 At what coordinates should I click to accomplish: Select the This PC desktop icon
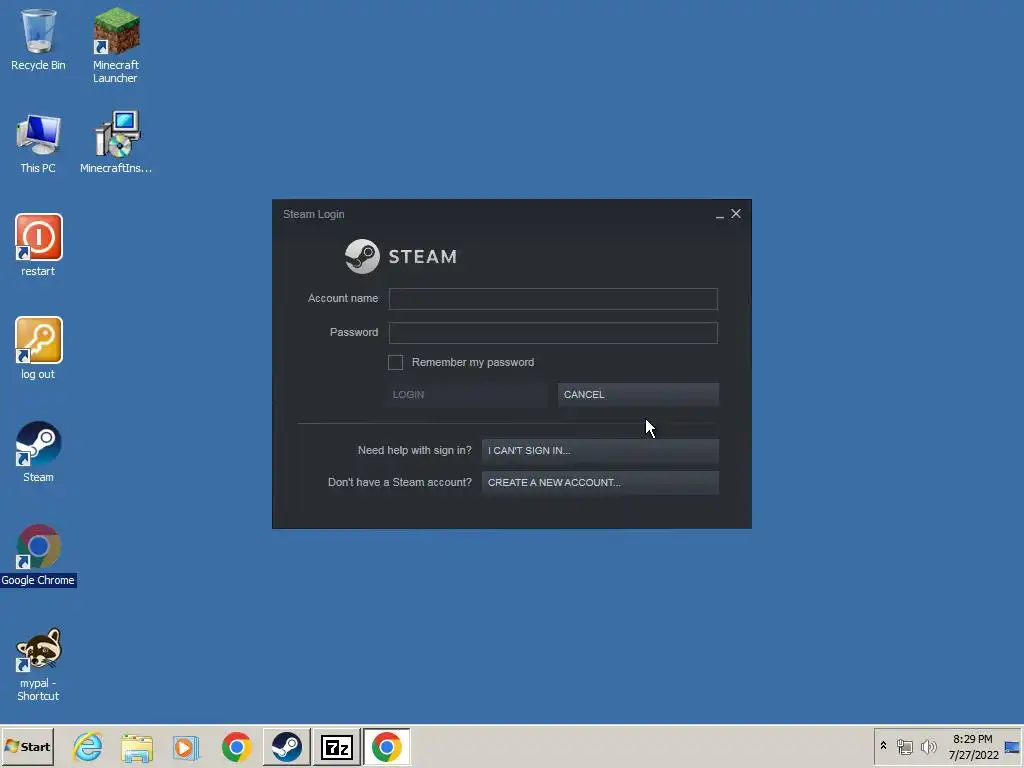[x=38, y=143]
